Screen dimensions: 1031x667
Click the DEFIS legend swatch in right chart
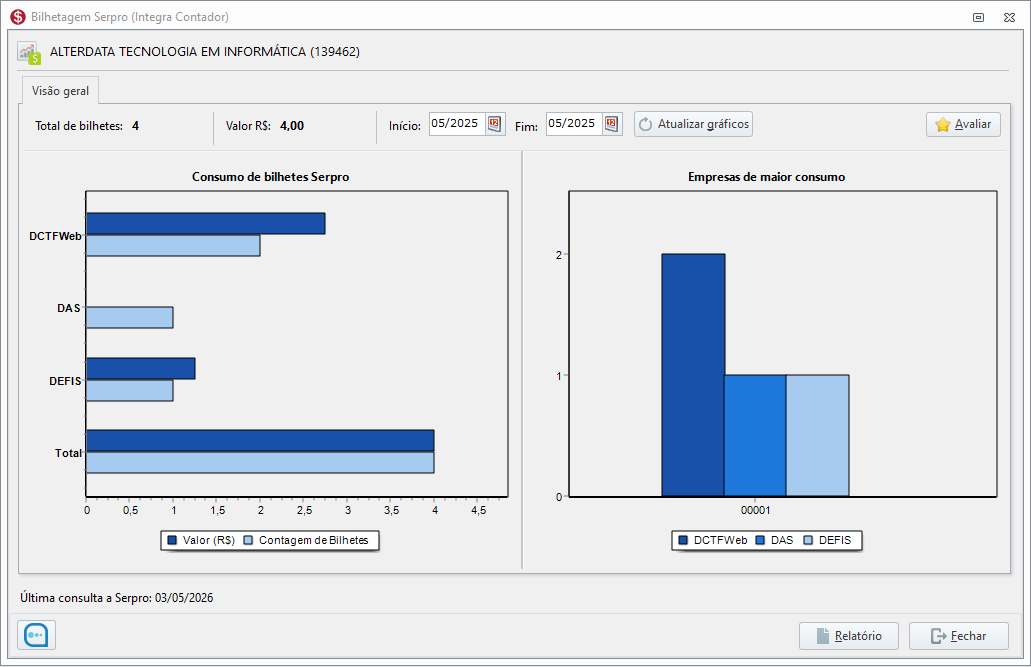tap(808, 540)
